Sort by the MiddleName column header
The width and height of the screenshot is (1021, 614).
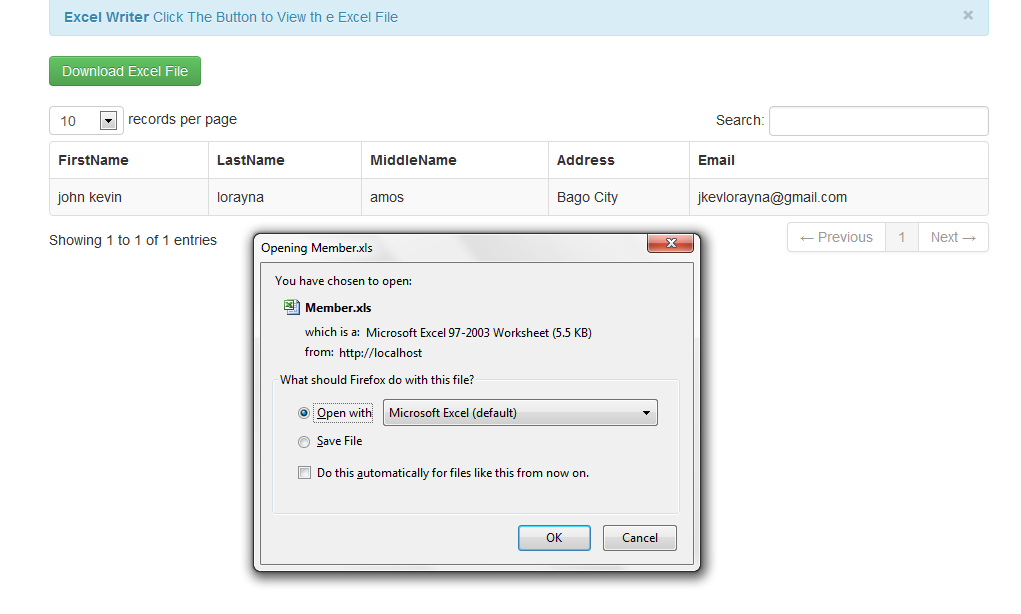455,160
